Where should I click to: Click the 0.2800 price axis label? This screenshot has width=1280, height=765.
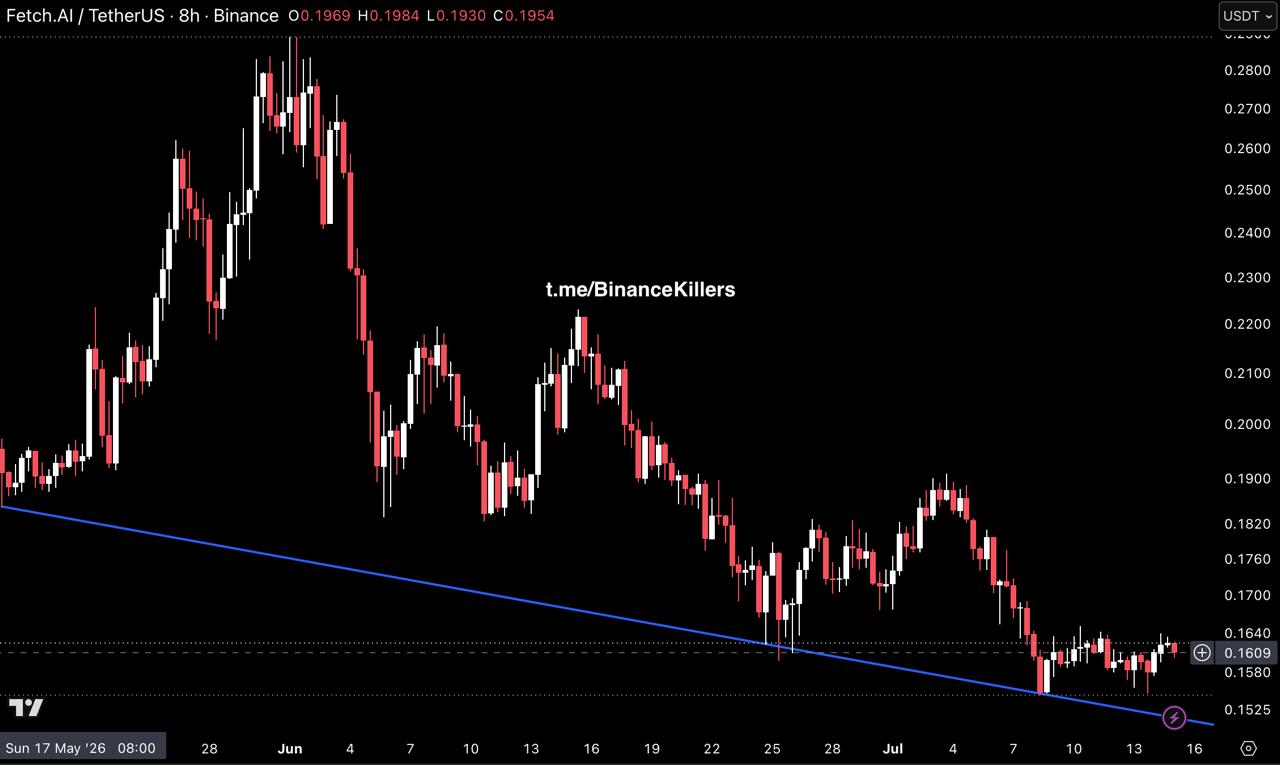coord(1247,70)
